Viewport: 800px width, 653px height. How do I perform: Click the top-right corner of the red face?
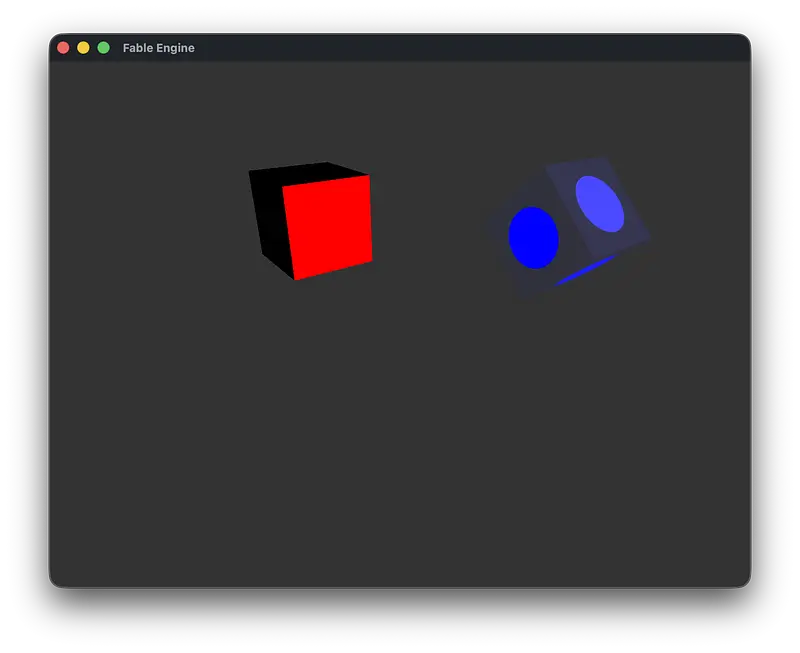(369, 176)
